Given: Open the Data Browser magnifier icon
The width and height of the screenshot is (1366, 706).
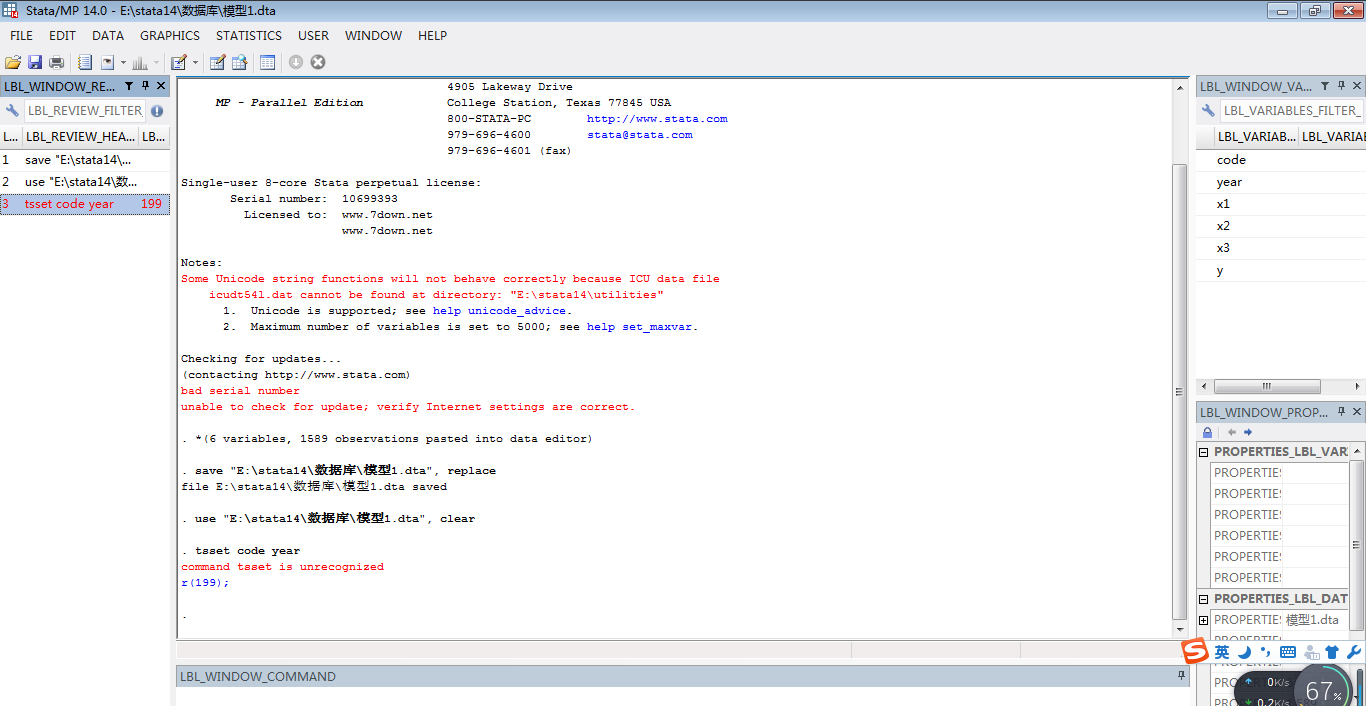Looking at the screenshot, I should 240,62.
